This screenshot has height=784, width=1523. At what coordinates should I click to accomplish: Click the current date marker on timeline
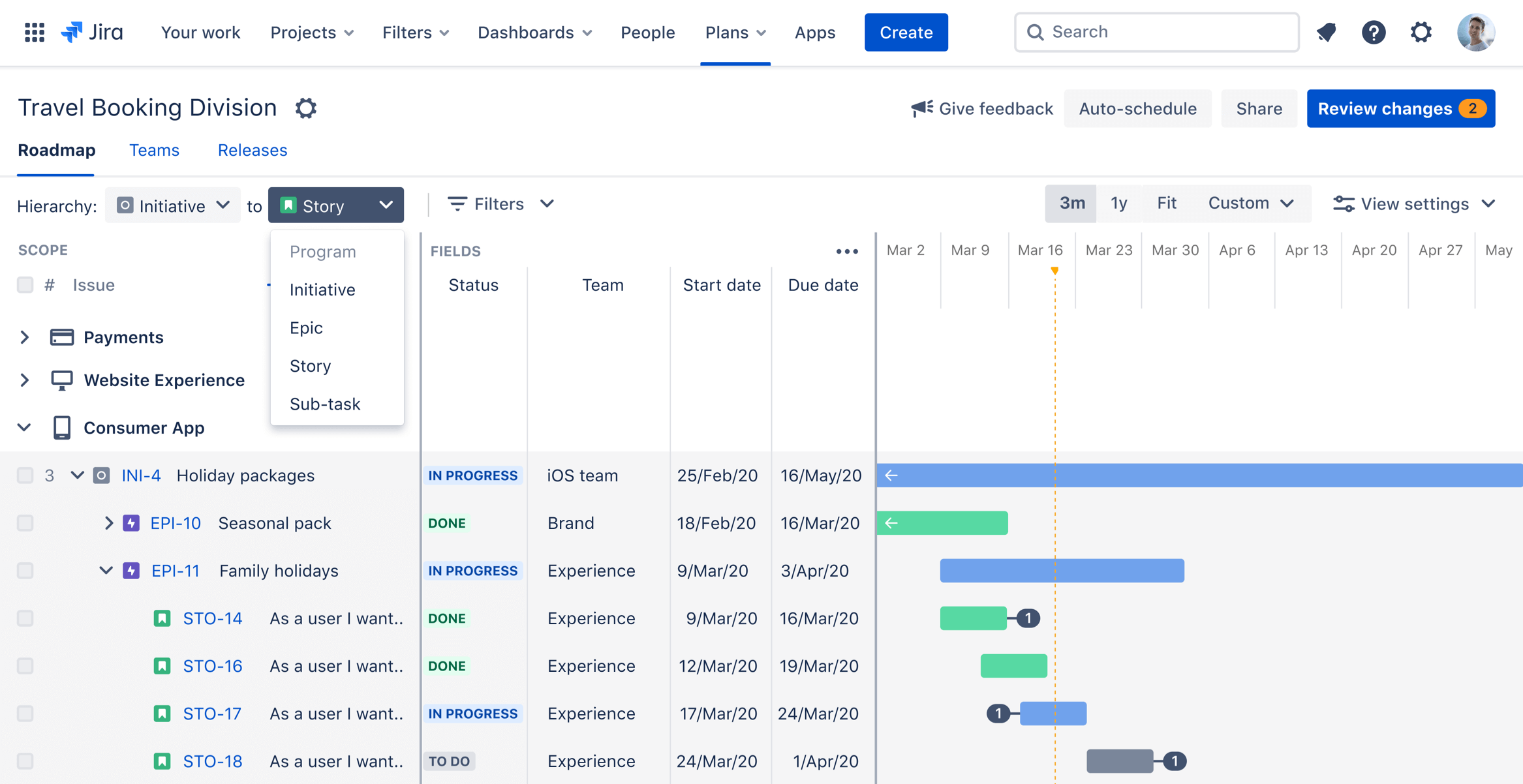pyautogui.click(x=1055, y=271)
